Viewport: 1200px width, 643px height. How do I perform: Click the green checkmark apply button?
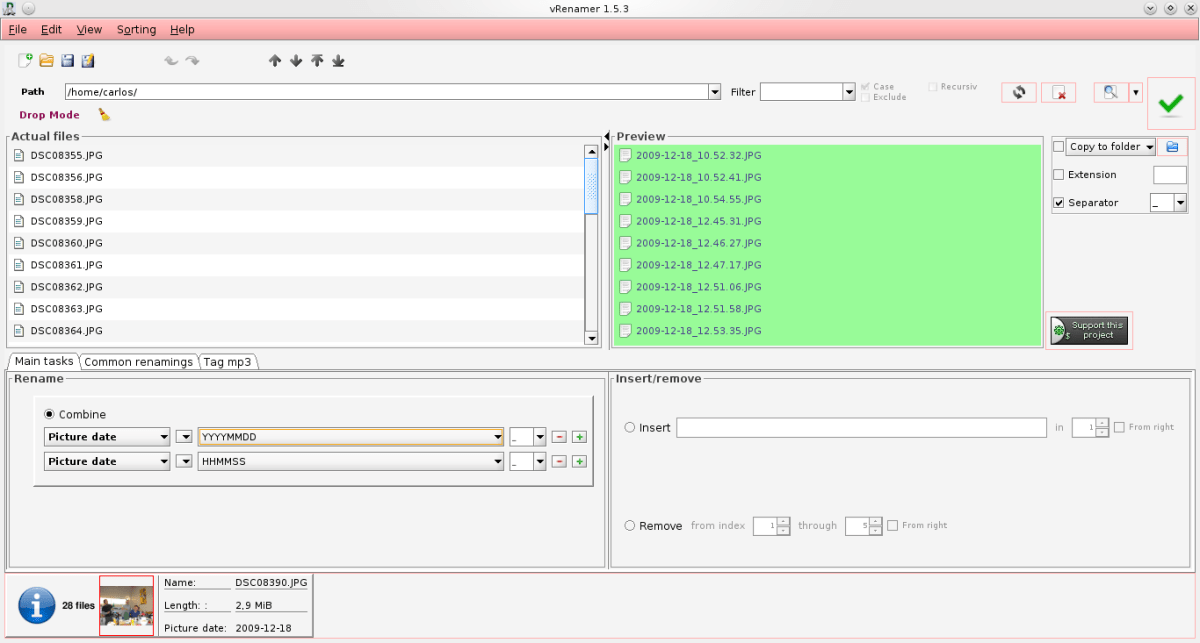(1171, 102)
